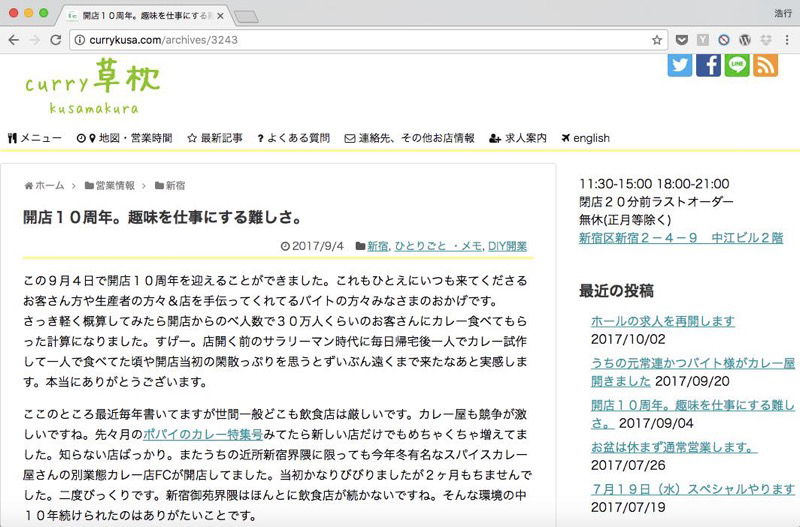
Task: Close the 開店１０周年 browser tab
Action: (x=220, y=16)
